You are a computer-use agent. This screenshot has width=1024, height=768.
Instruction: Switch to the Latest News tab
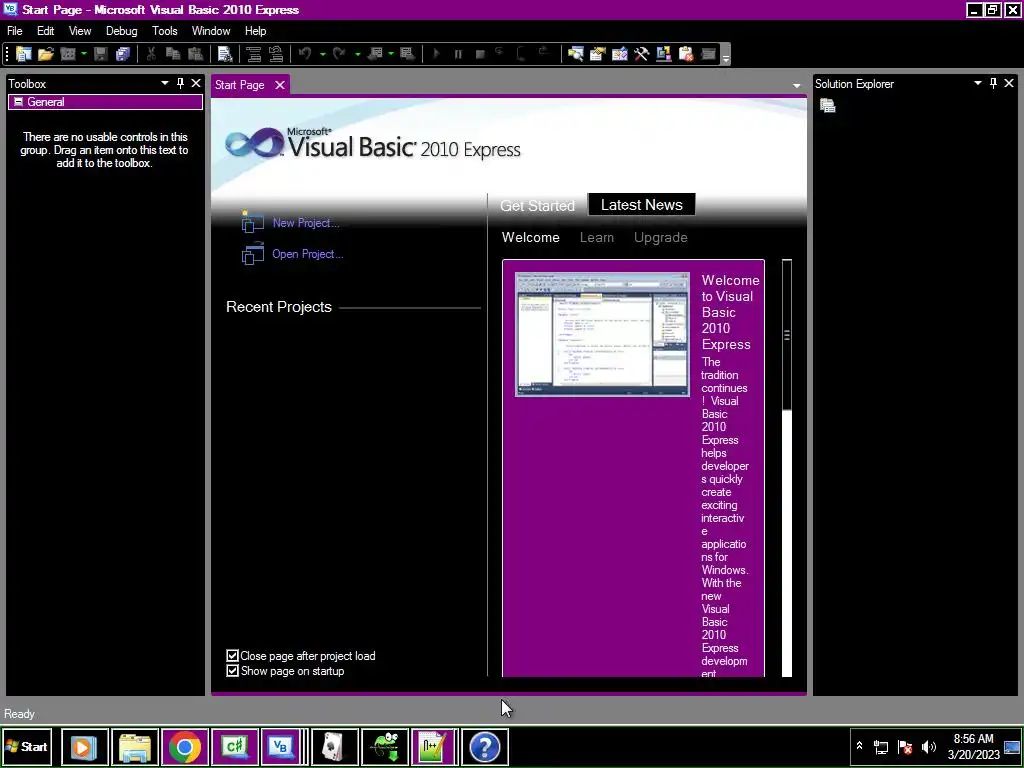[641, 204]
